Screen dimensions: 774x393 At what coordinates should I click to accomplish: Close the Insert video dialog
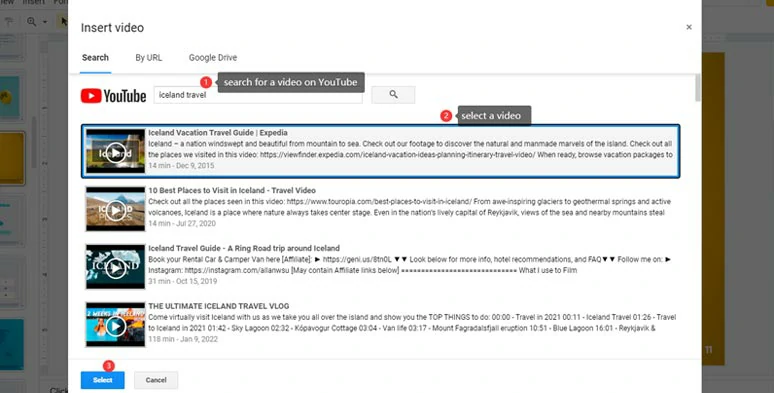[689, 27]
